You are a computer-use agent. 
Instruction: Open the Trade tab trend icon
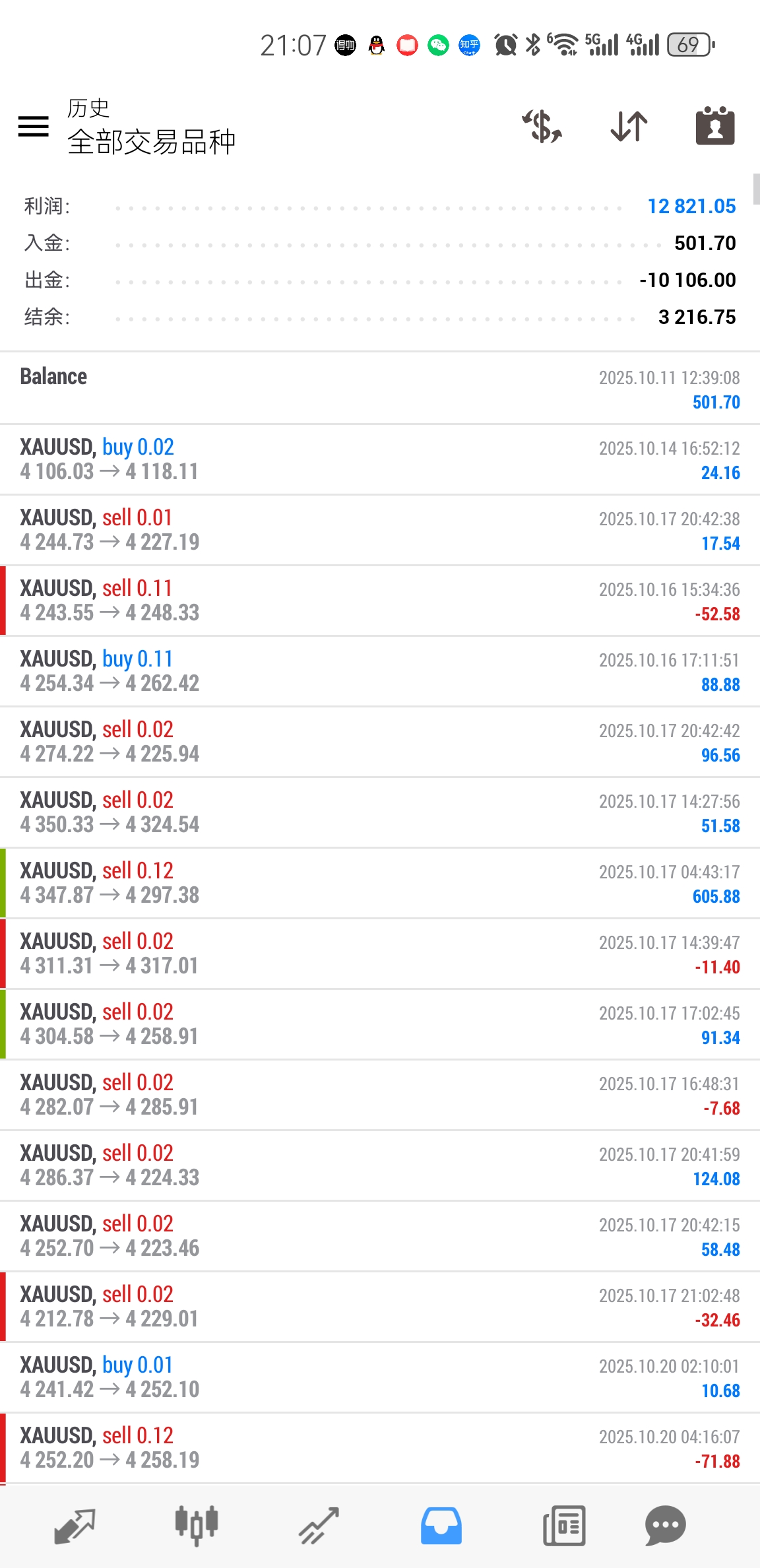[x=319, y=1526]
